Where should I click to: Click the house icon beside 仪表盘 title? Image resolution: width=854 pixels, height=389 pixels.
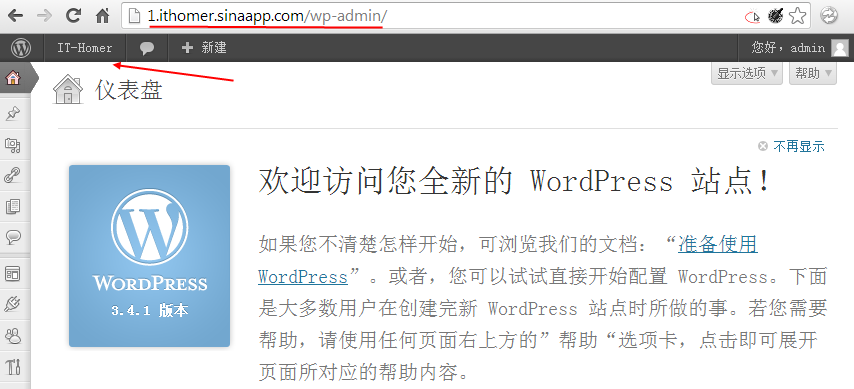pos(68,90)
